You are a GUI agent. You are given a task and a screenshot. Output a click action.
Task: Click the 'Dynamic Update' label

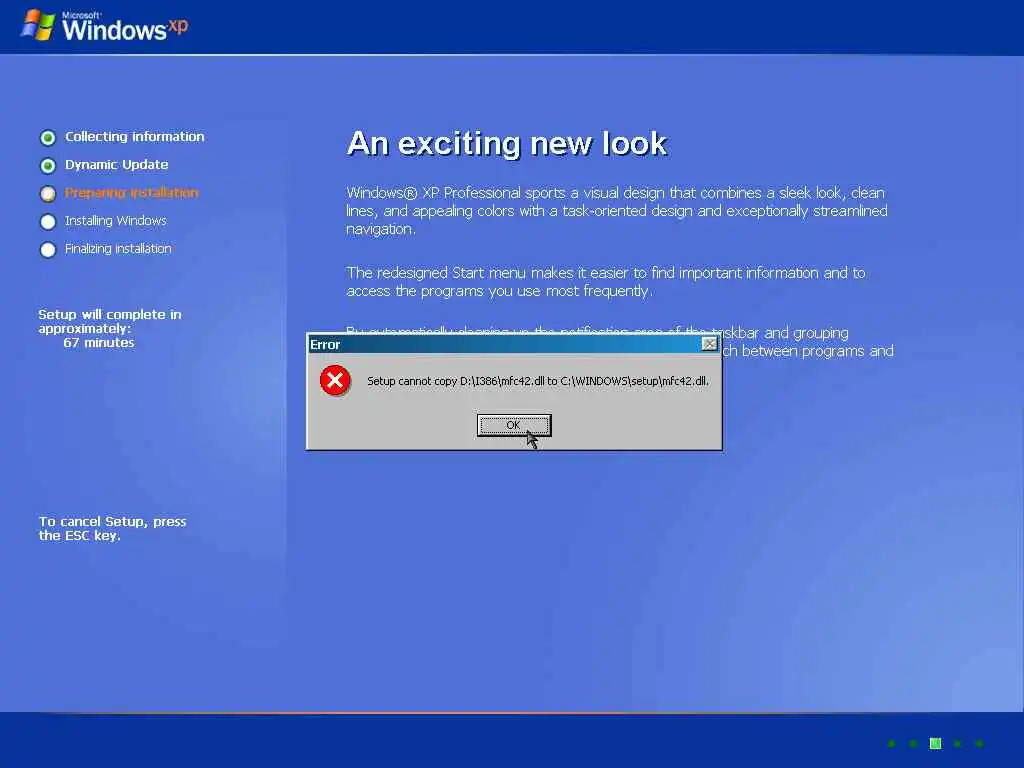tap(116, 165)
